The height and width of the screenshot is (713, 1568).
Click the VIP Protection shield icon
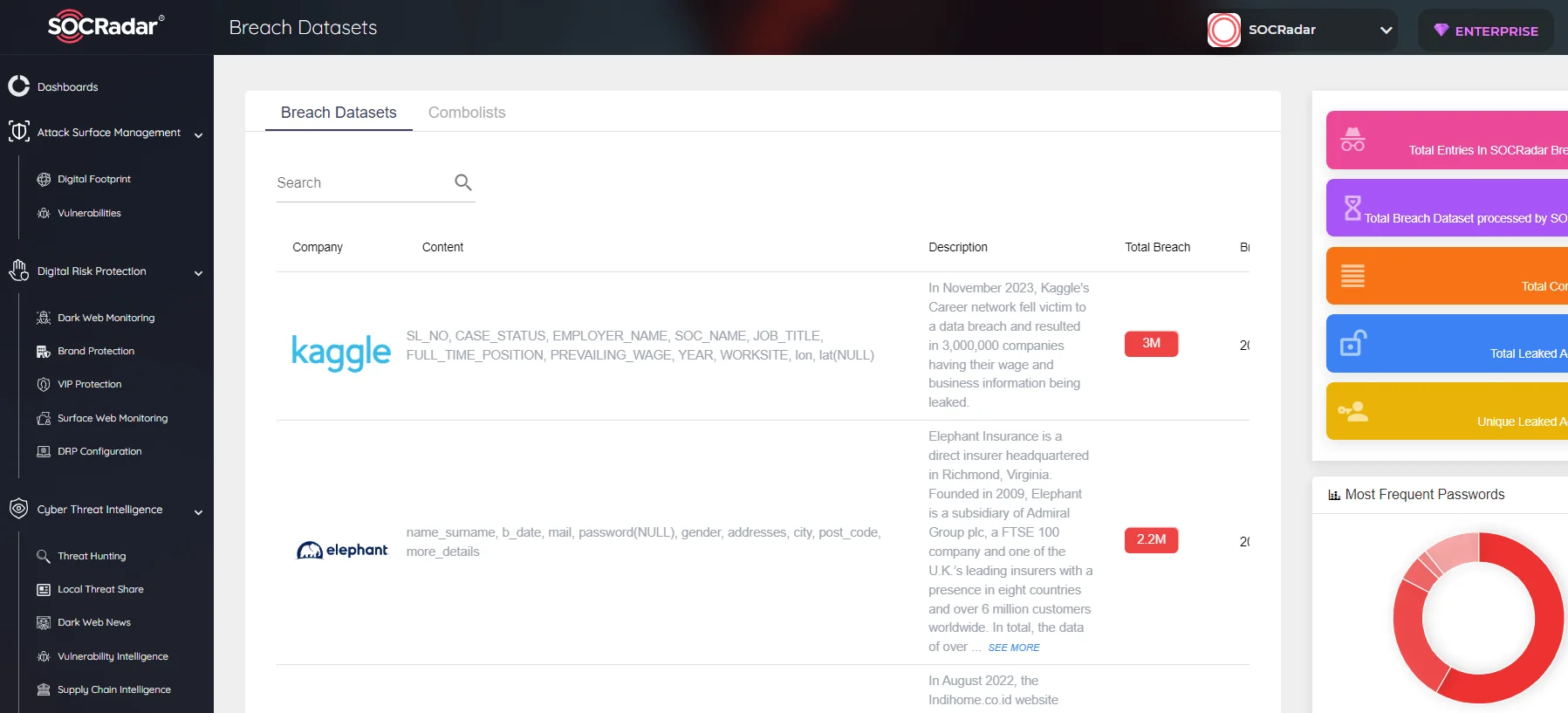pyautogui.click(x=44, y=384)
